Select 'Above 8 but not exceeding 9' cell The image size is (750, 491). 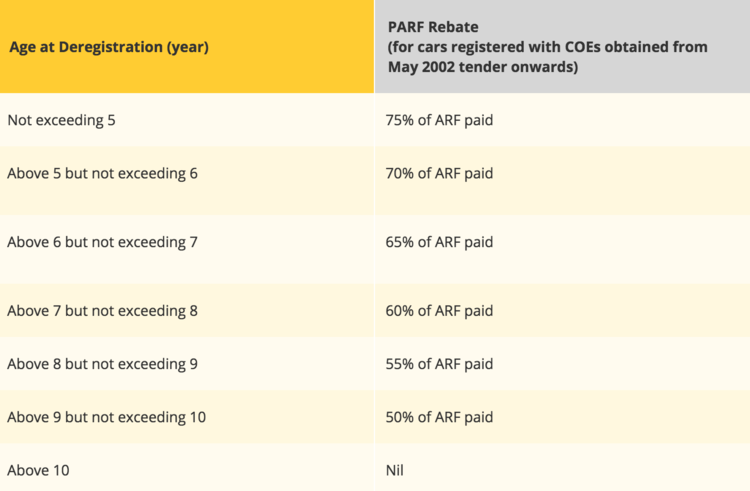tap(187, 364)
